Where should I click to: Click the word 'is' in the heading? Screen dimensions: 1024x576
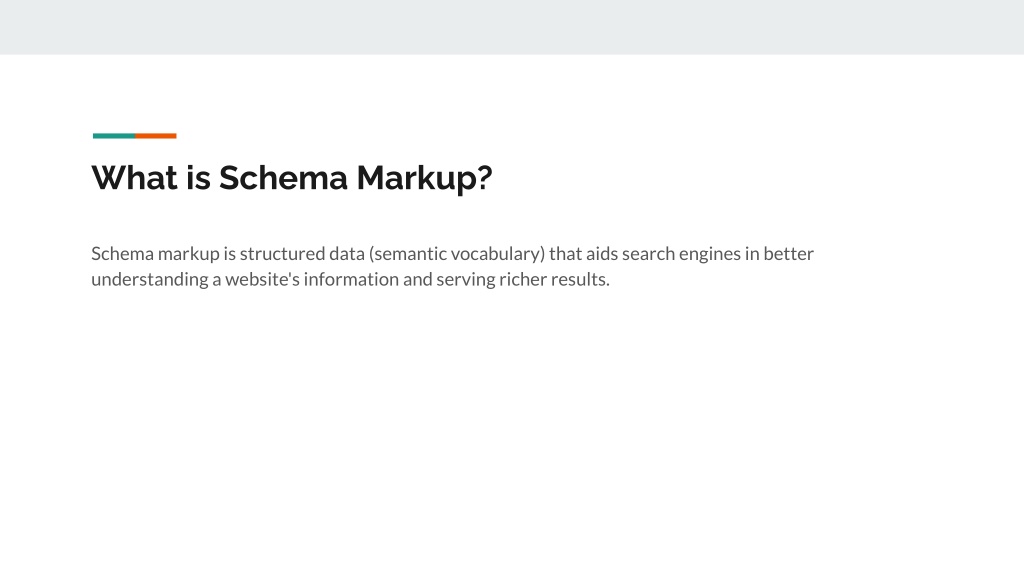198,178
